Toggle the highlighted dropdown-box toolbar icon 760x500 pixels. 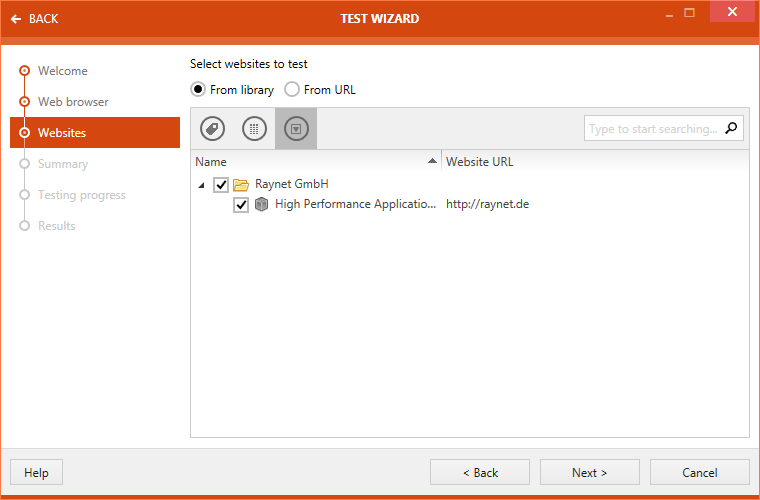pos(296,129)
